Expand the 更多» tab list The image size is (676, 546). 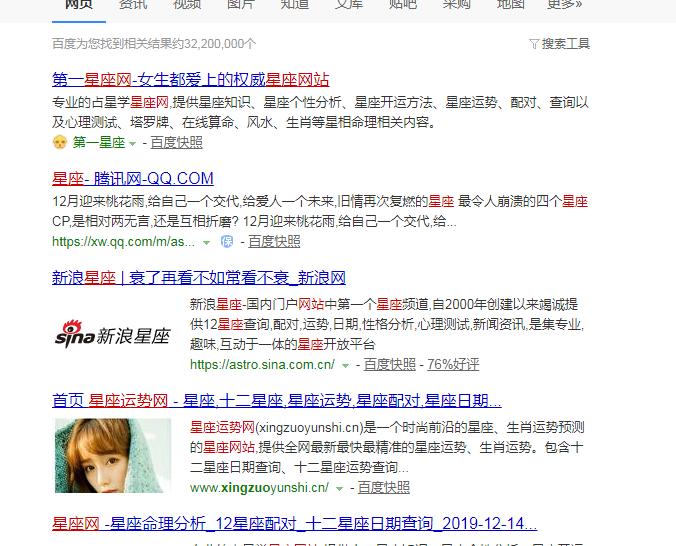tap(564, 4)
